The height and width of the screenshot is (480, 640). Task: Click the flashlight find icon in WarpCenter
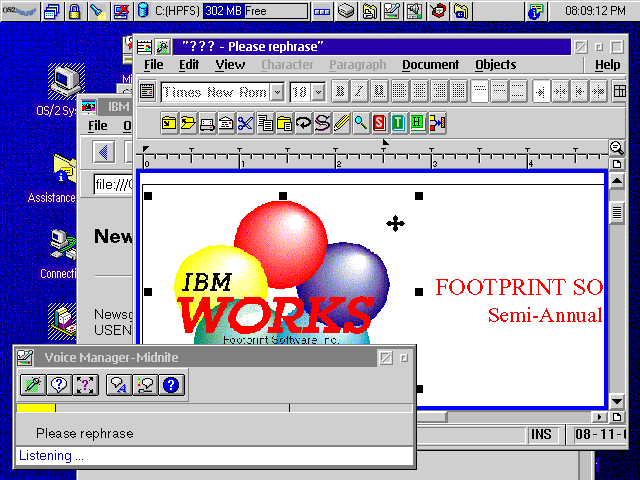coord(98,11)
